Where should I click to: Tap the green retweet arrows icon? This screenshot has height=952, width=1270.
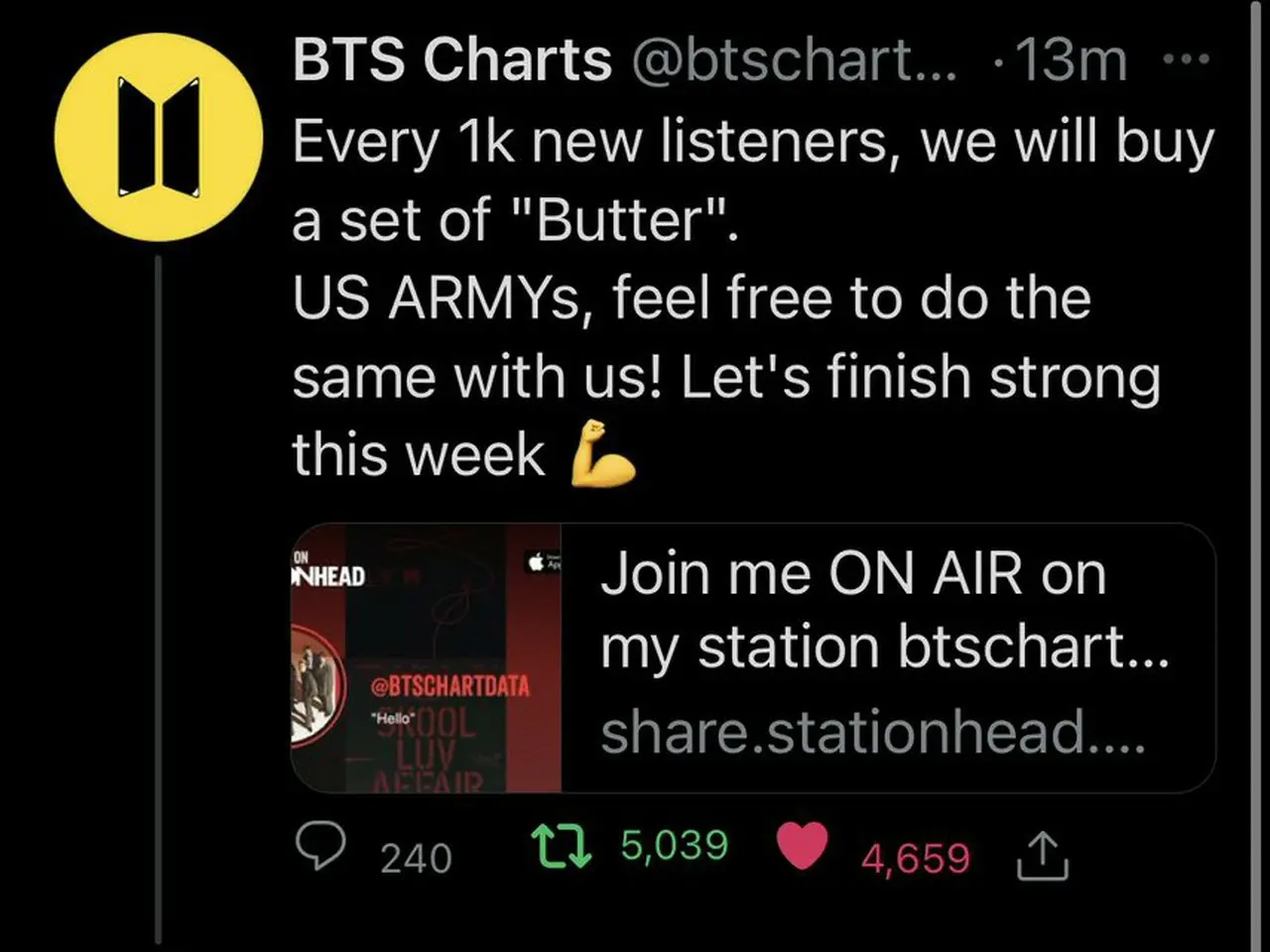563,848
